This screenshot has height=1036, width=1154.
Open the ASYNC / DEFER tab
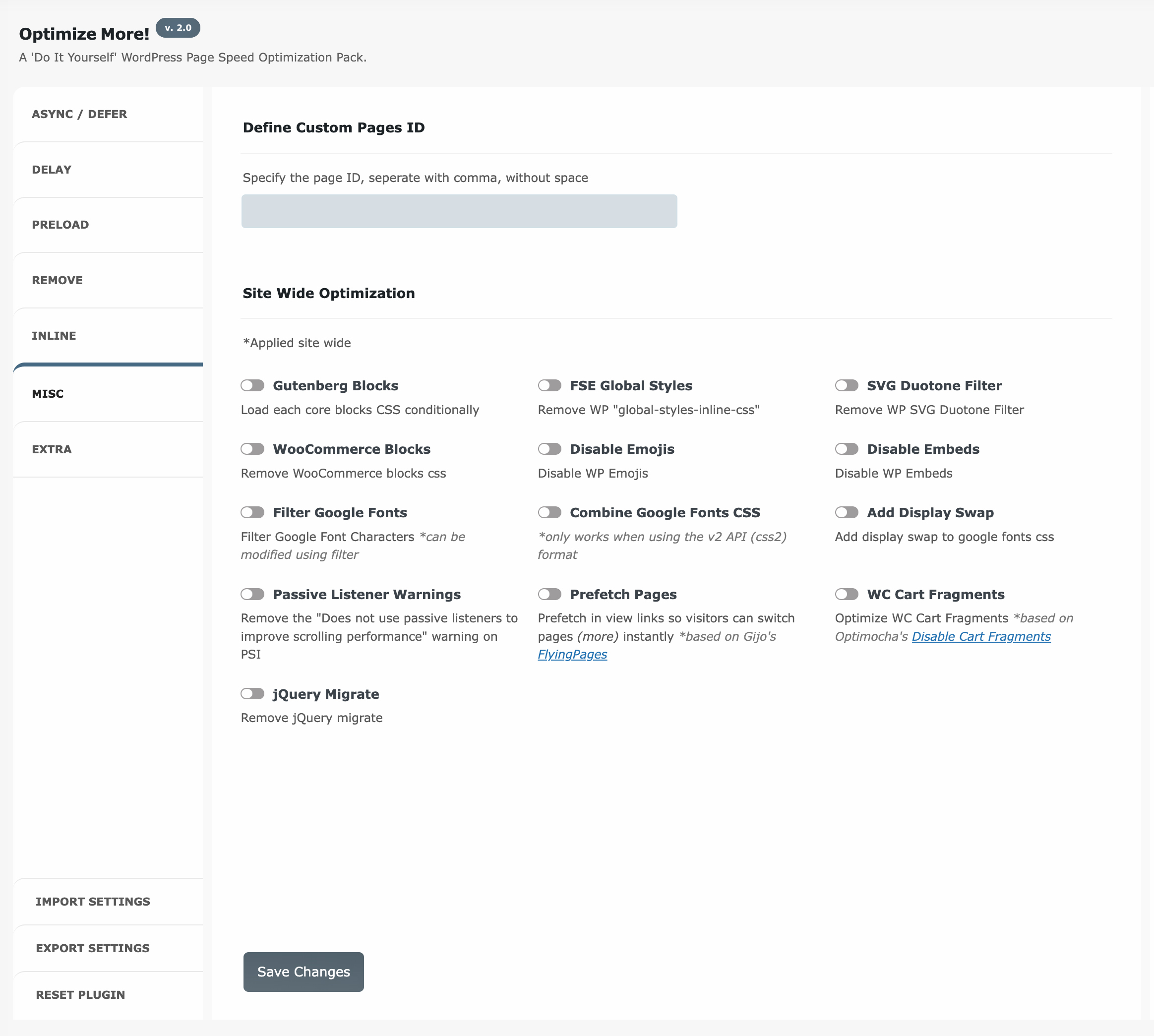[x=108, y=114]
